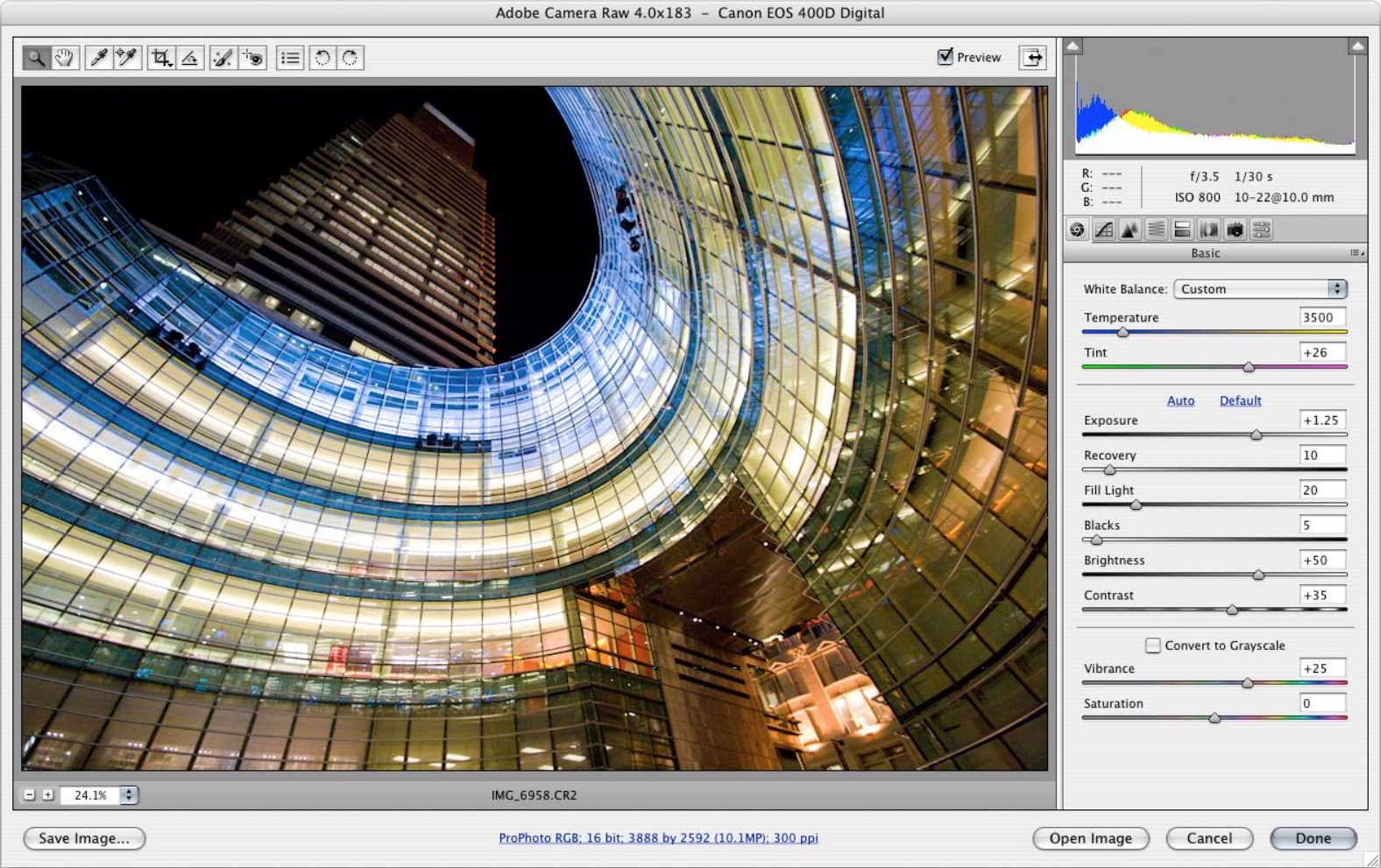Image resolution: width=1381 pixels, height=868 pixels.
Task: Click the Blacks value field 5
Action: point(1322,526)
